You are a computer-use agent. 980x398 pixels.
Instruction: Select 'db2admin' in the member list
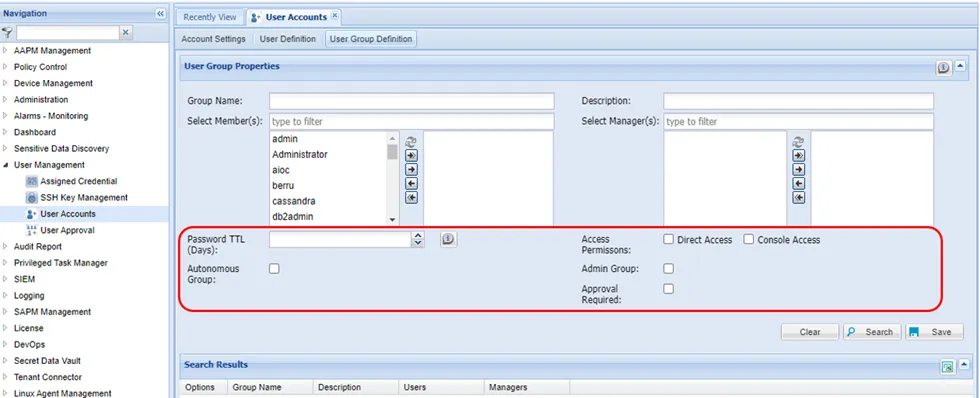(x=329, y=217)
